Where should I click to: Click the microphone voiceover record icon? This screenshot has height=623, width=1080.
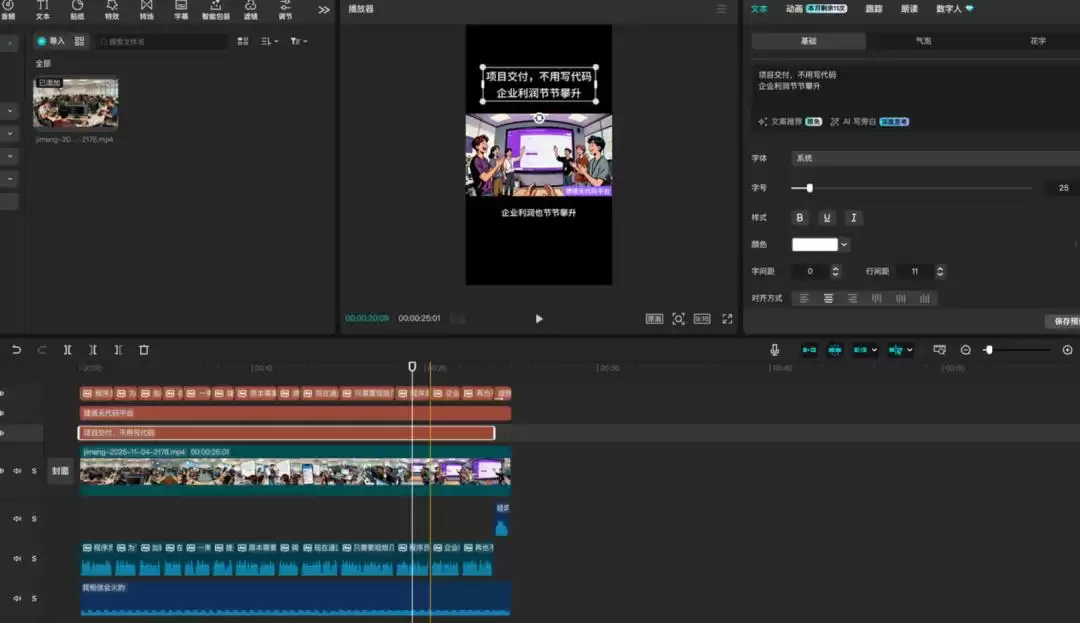pyautogui.click(x=774, y=350)
